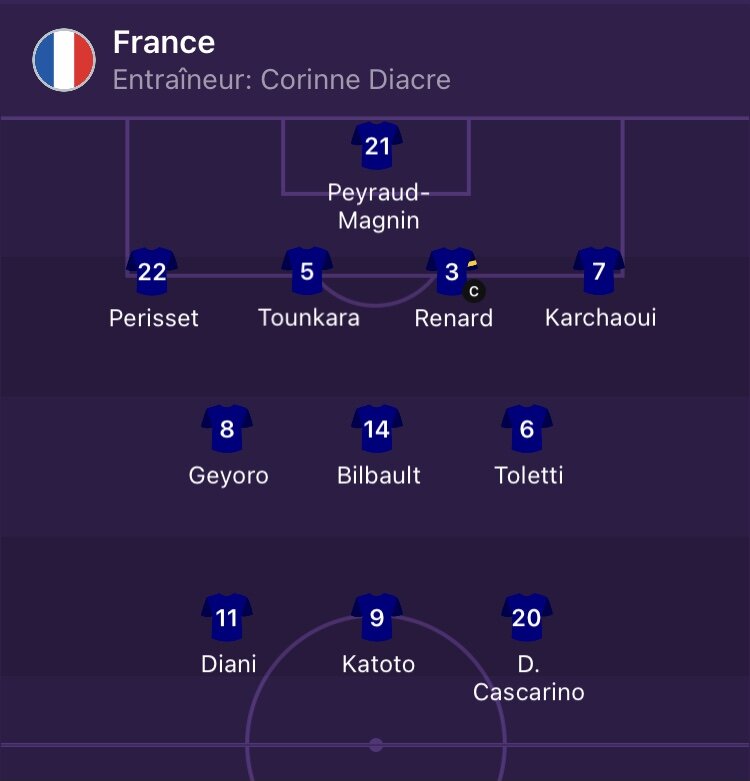Viewport: 750px width, 781px height.
Task: Click Geyoro's number 8 jersey
Action: pyautogui.click(x=227, y=430)
